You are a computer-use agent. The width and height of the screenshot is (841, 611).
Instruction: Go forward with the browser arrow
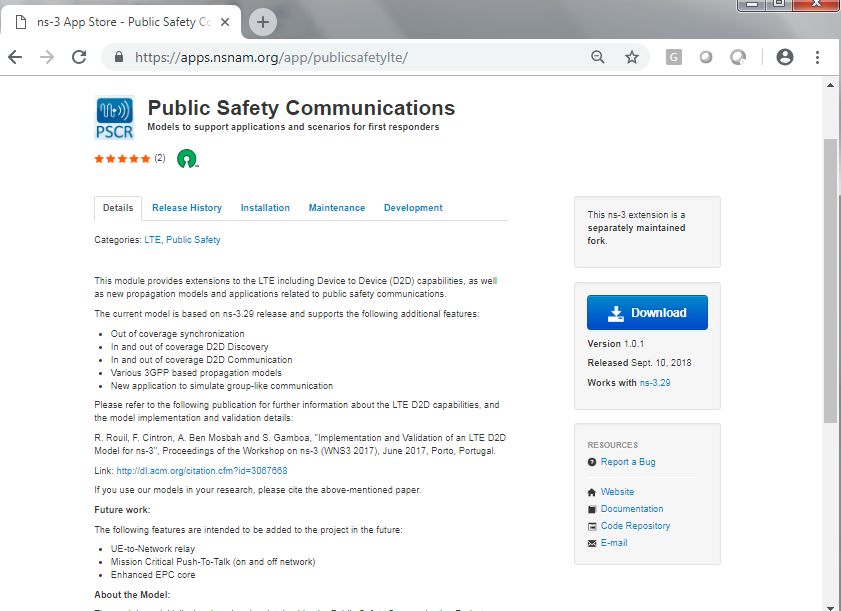click(x=47, y=57)
